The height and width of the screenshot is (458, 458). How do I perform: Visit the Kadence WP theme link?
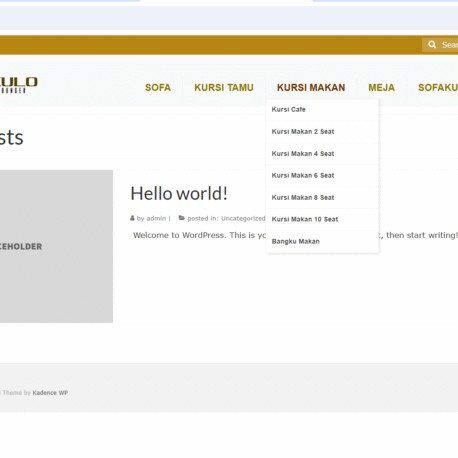click(50, 393)
